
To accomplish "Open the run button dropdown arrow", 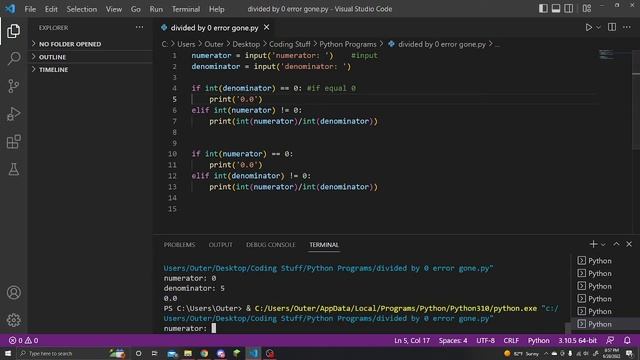I will (598, 27).
